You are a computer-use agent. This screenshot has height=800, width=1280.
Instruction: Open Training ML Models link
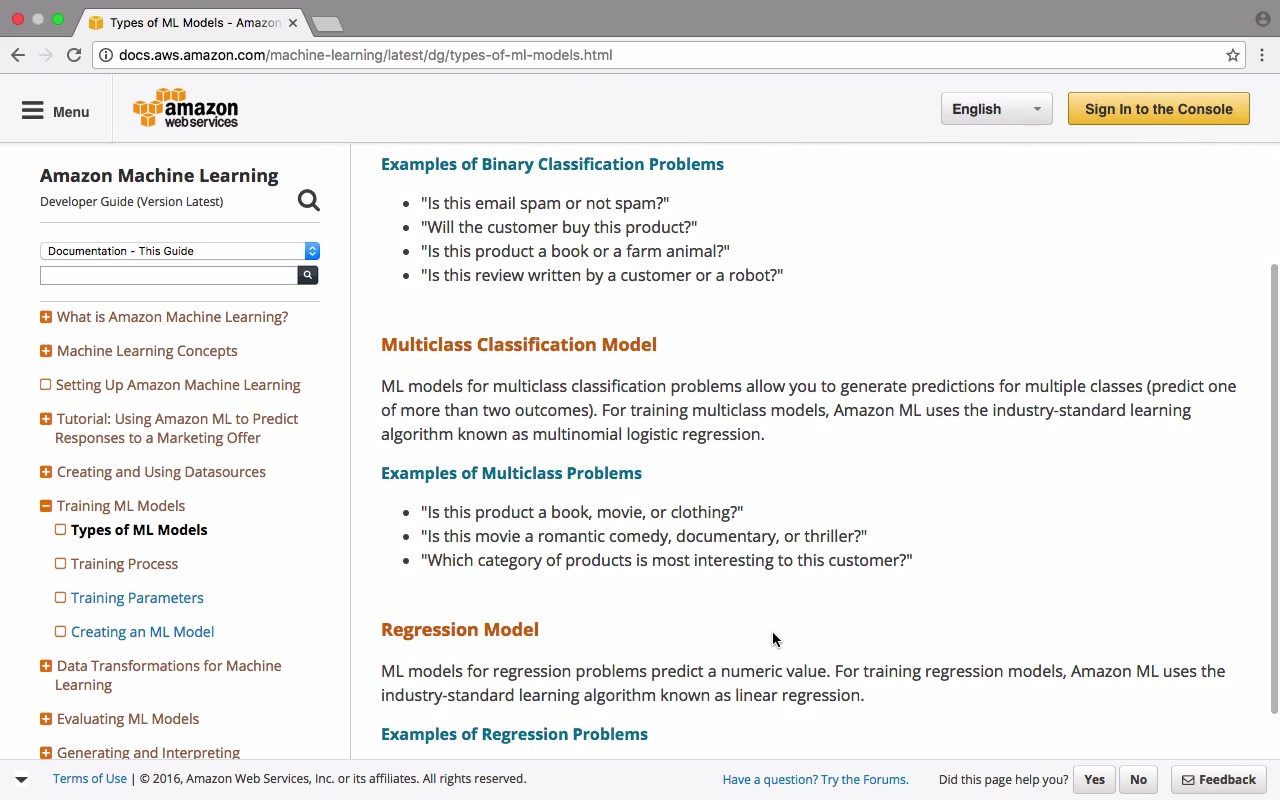pyautogui.click(x=121, y=506)
